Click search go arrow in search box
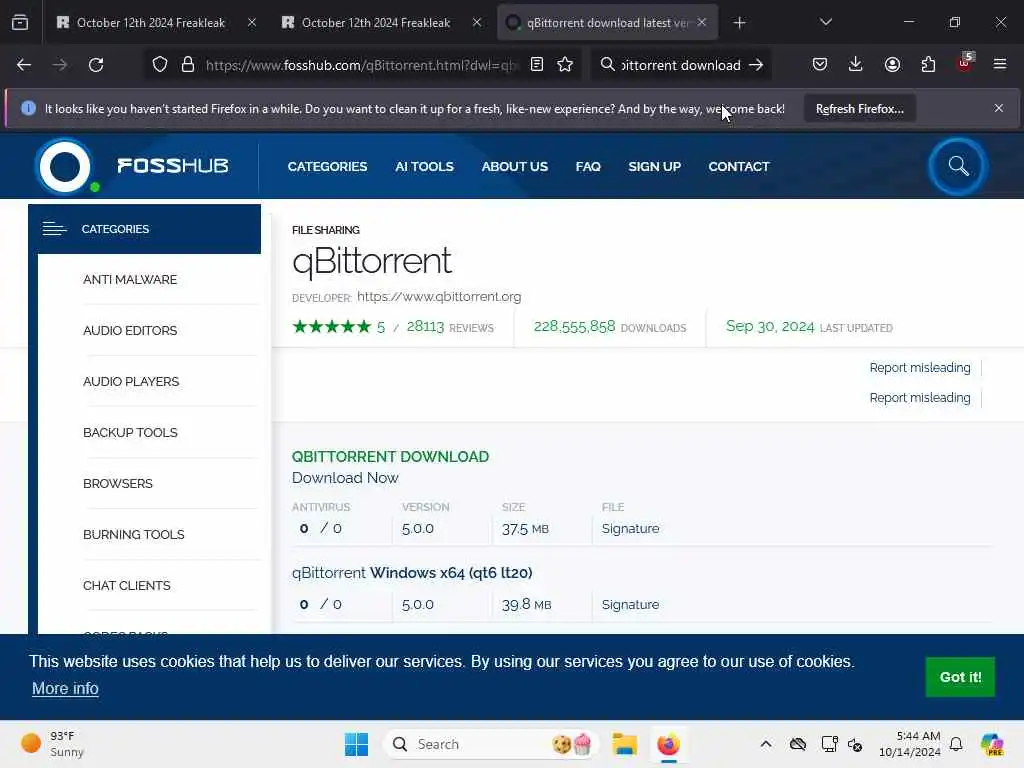The width and height of the screenshot is (1024, 768). (756, 65)
